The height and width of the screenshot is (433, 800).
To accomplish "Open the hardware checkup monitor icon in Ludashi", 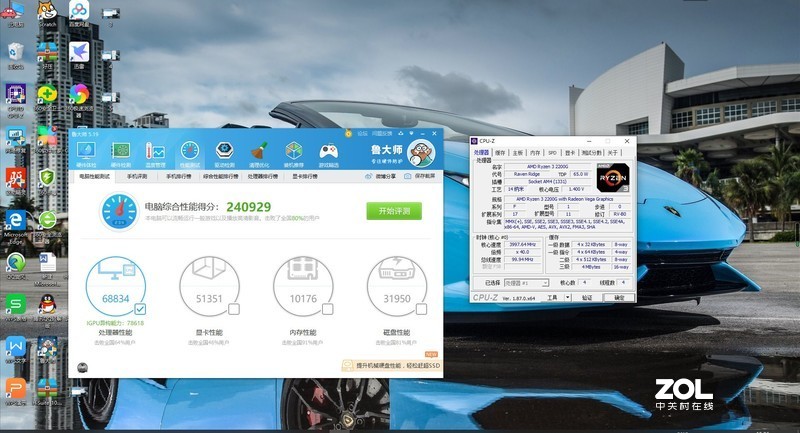I will click(x=86, y=151).
